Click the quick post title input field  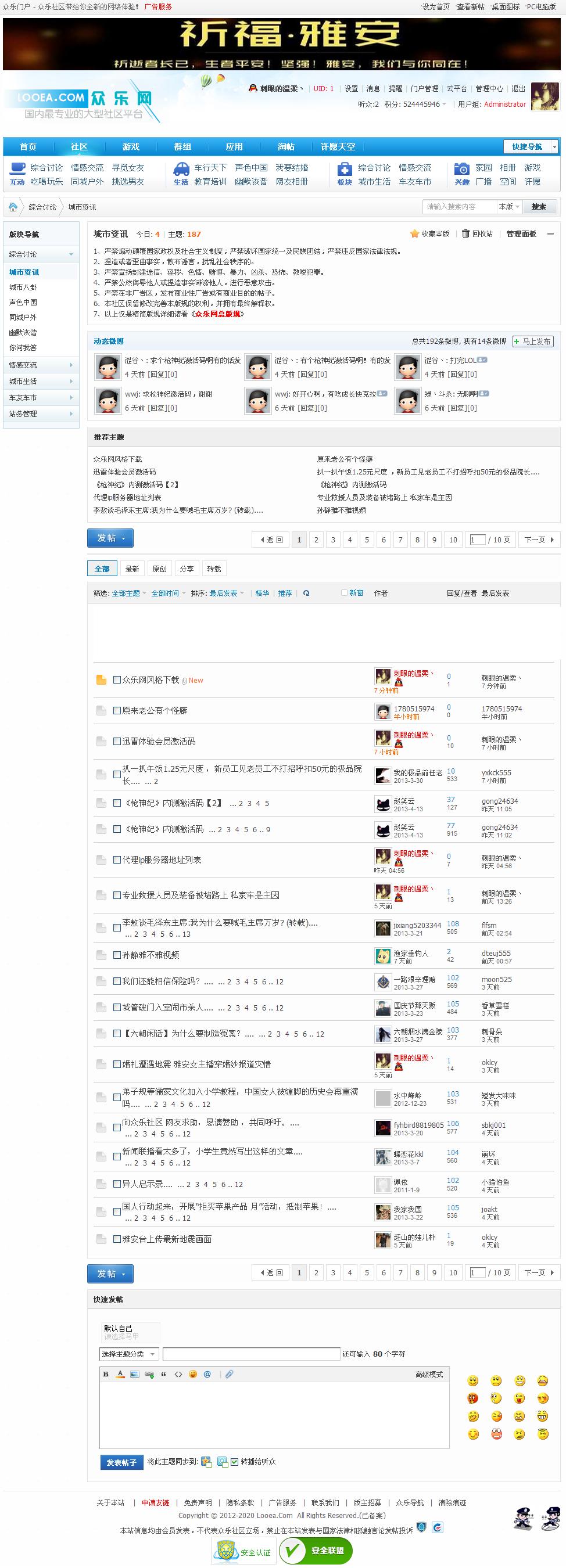tap(251, 1354)
